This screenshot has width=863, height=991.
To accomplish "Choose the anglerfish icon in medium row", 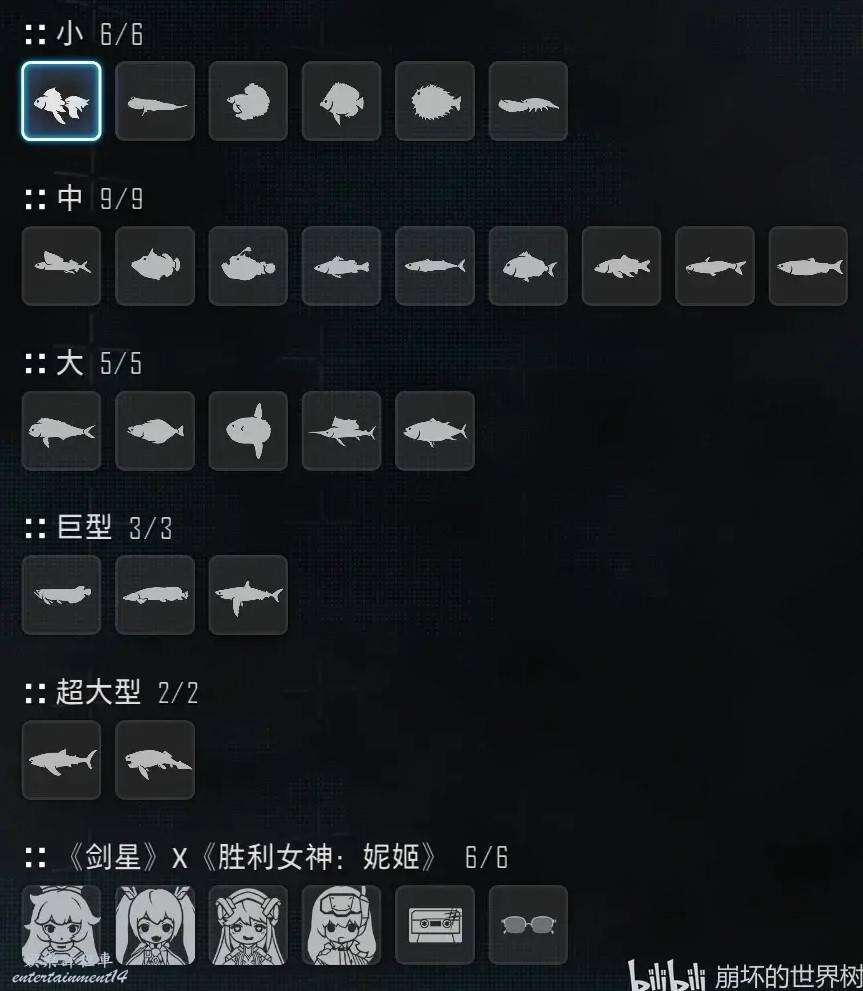I will 248,266.
